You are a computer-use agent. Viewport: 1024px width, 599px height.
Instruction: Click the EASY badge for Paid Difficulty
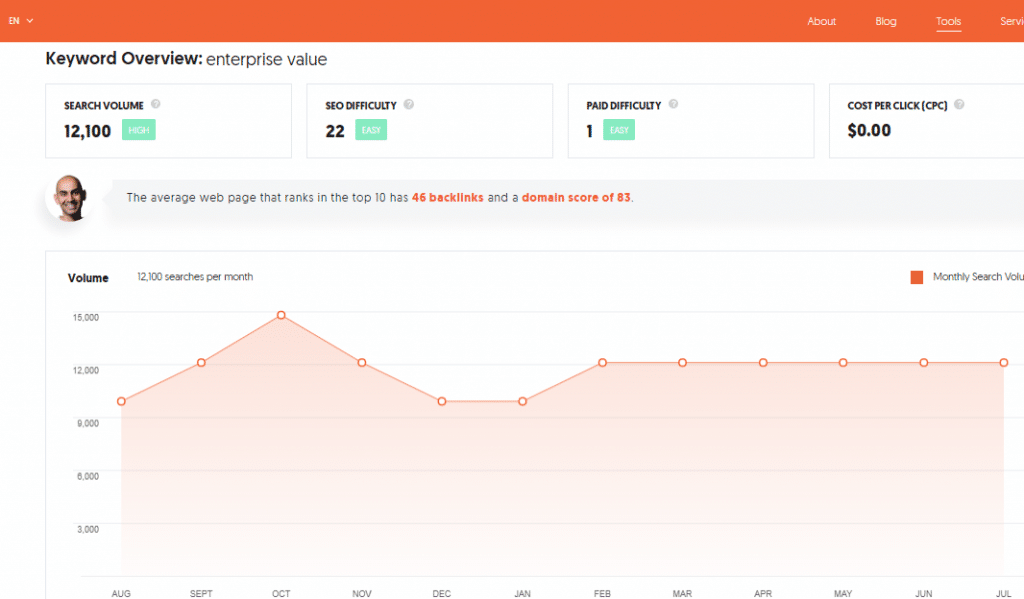pyautogui.click(x=619, y=130)
